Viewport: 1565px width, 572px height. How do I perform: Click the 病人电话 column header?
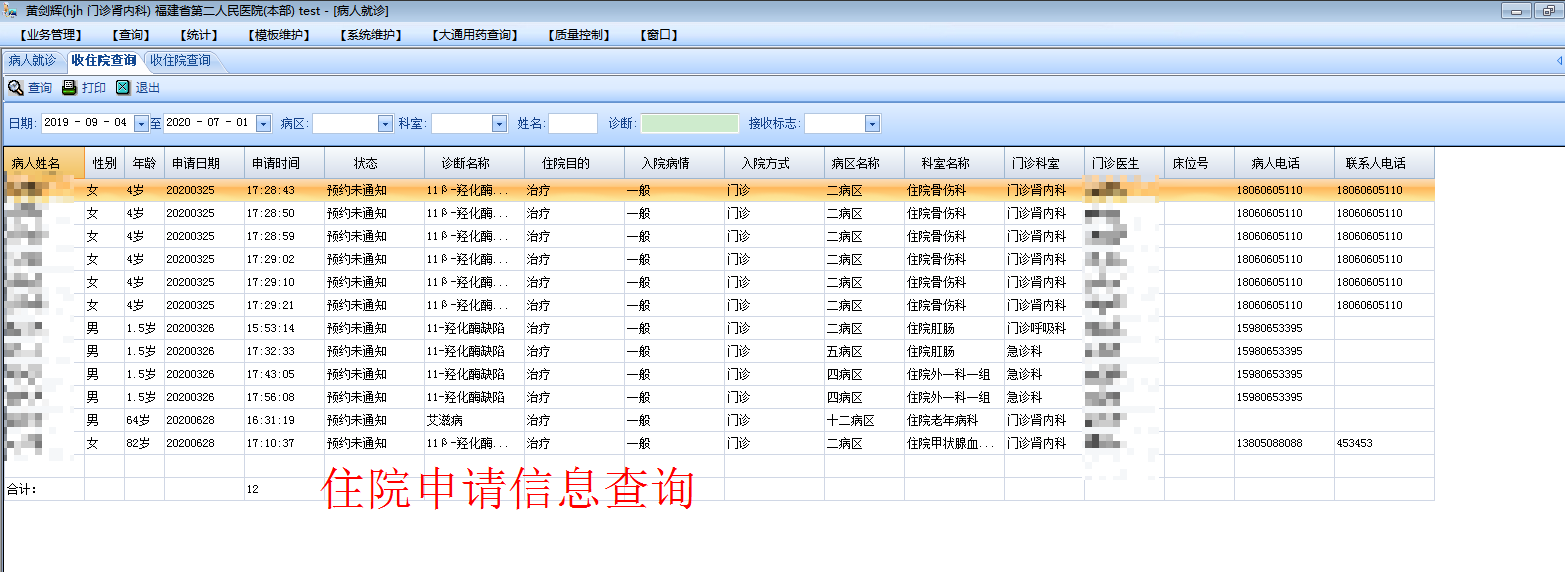[1284, 163]
